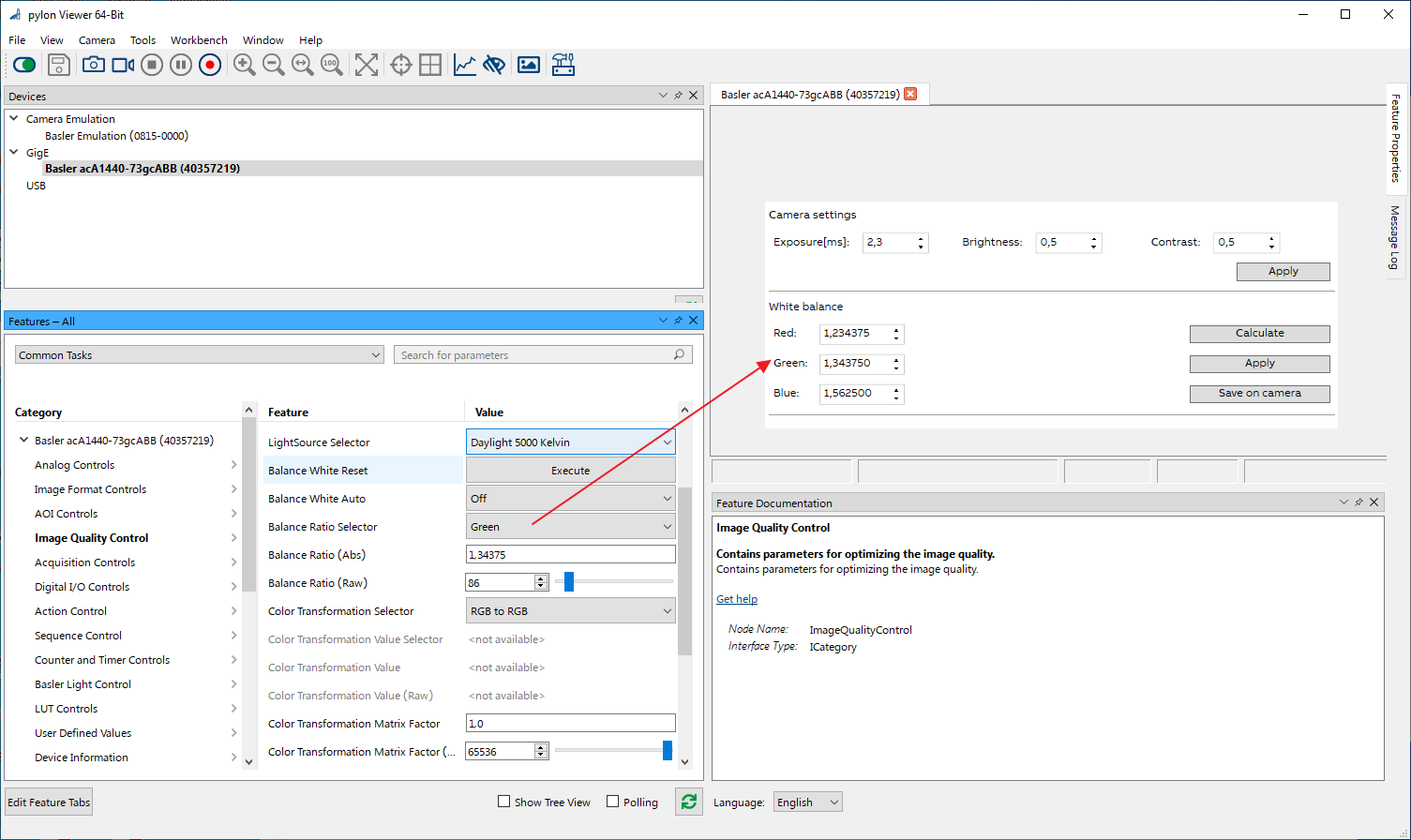Enable the Polling checkbox

click(x=613, y=802)
